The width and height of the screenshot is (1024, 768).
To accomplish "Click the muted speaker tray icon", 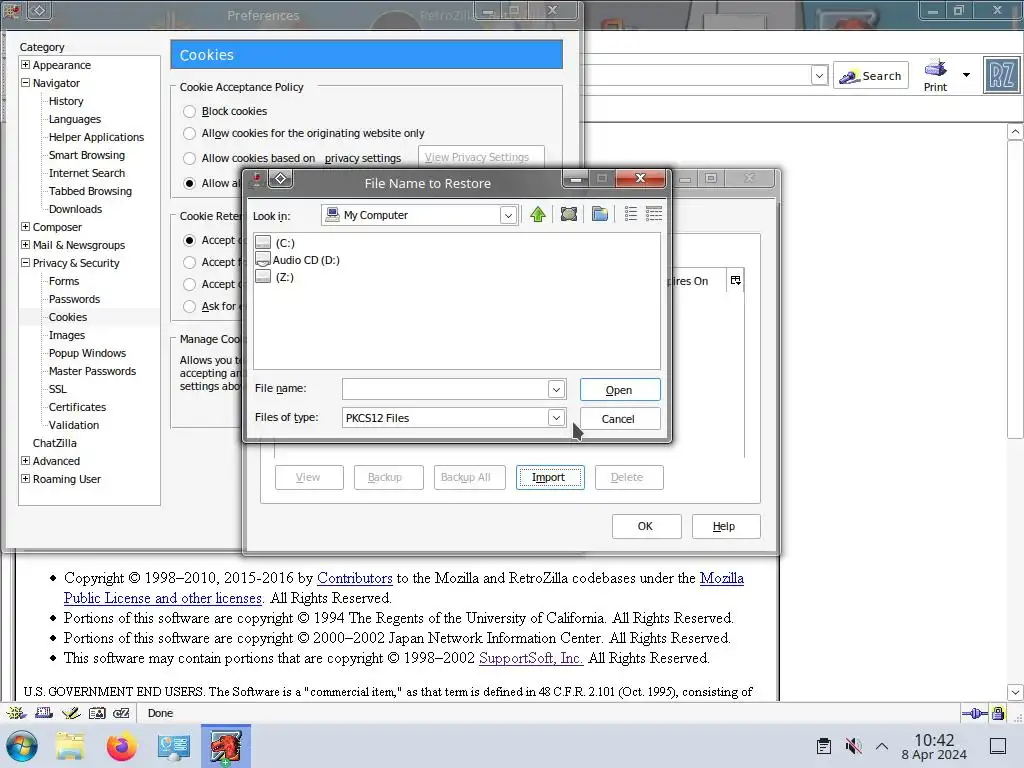I will click(853, 746).
